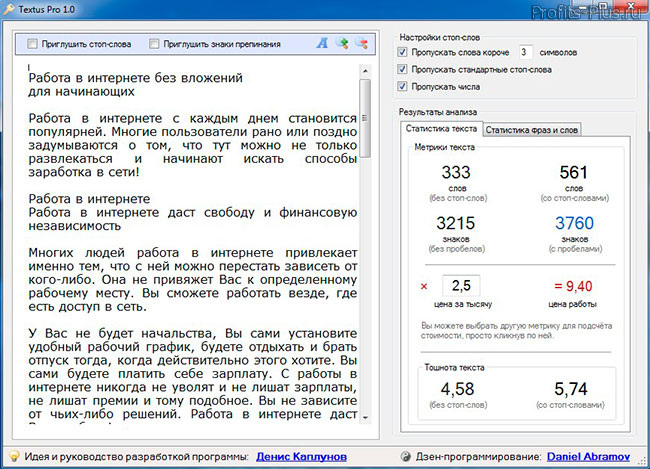
Task: Open the Статистика фраз и слов tab
Action: pos(531,130)
